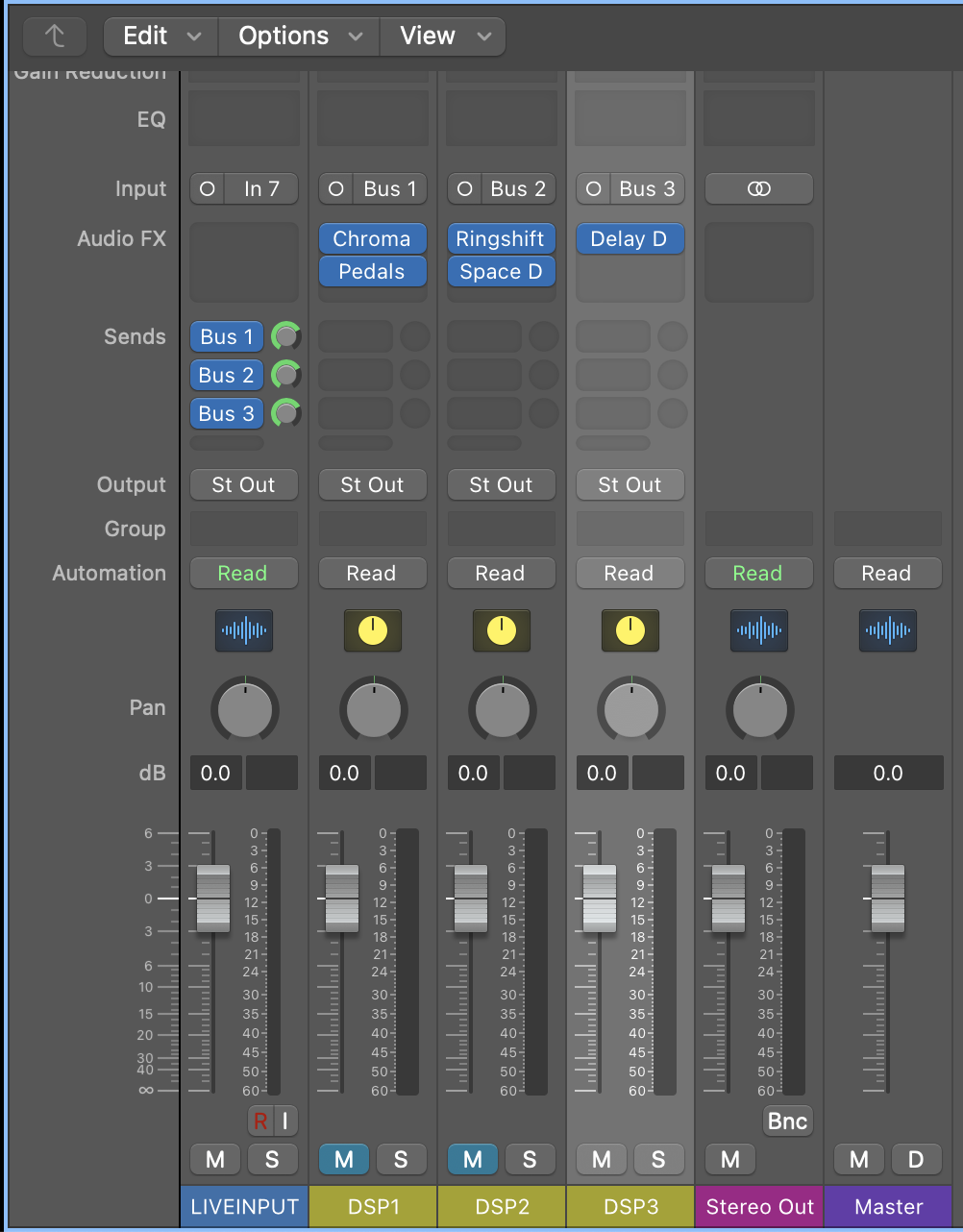
Task: Click the Master channel volume fader
Action: (888, 899)
